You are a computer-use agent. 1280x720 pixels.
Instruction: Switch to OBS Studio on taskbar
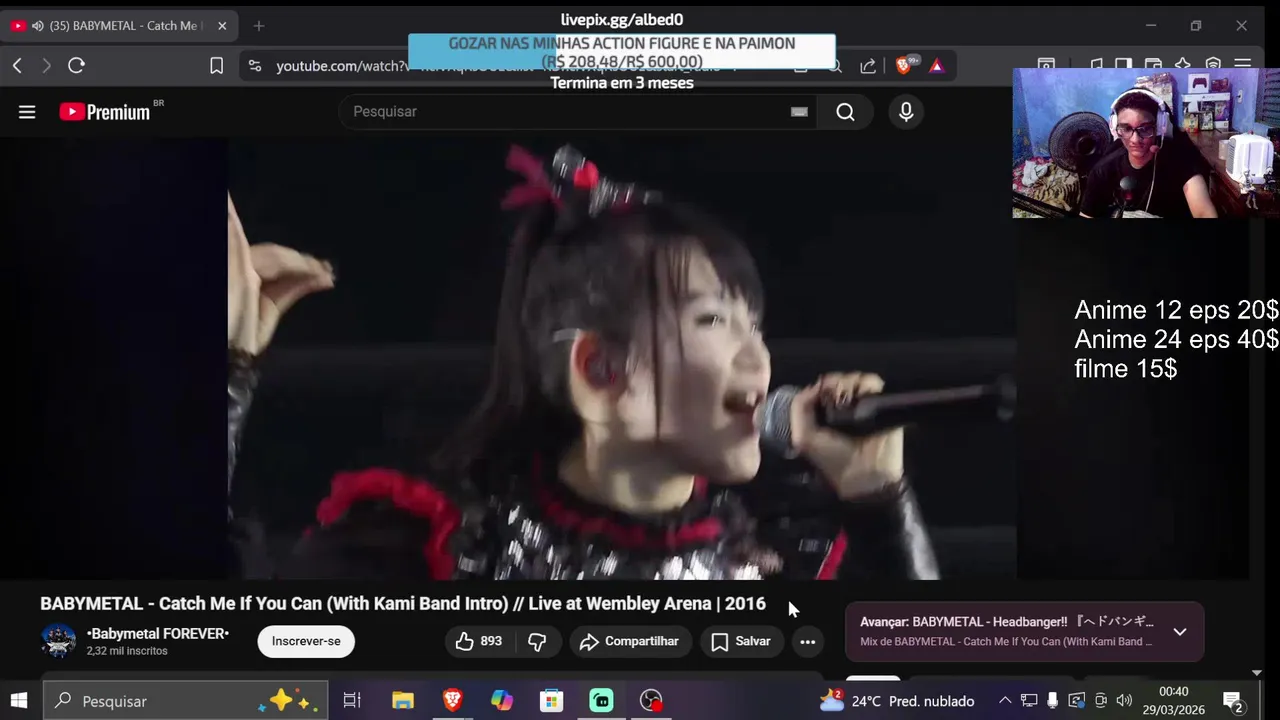(652, 701)
